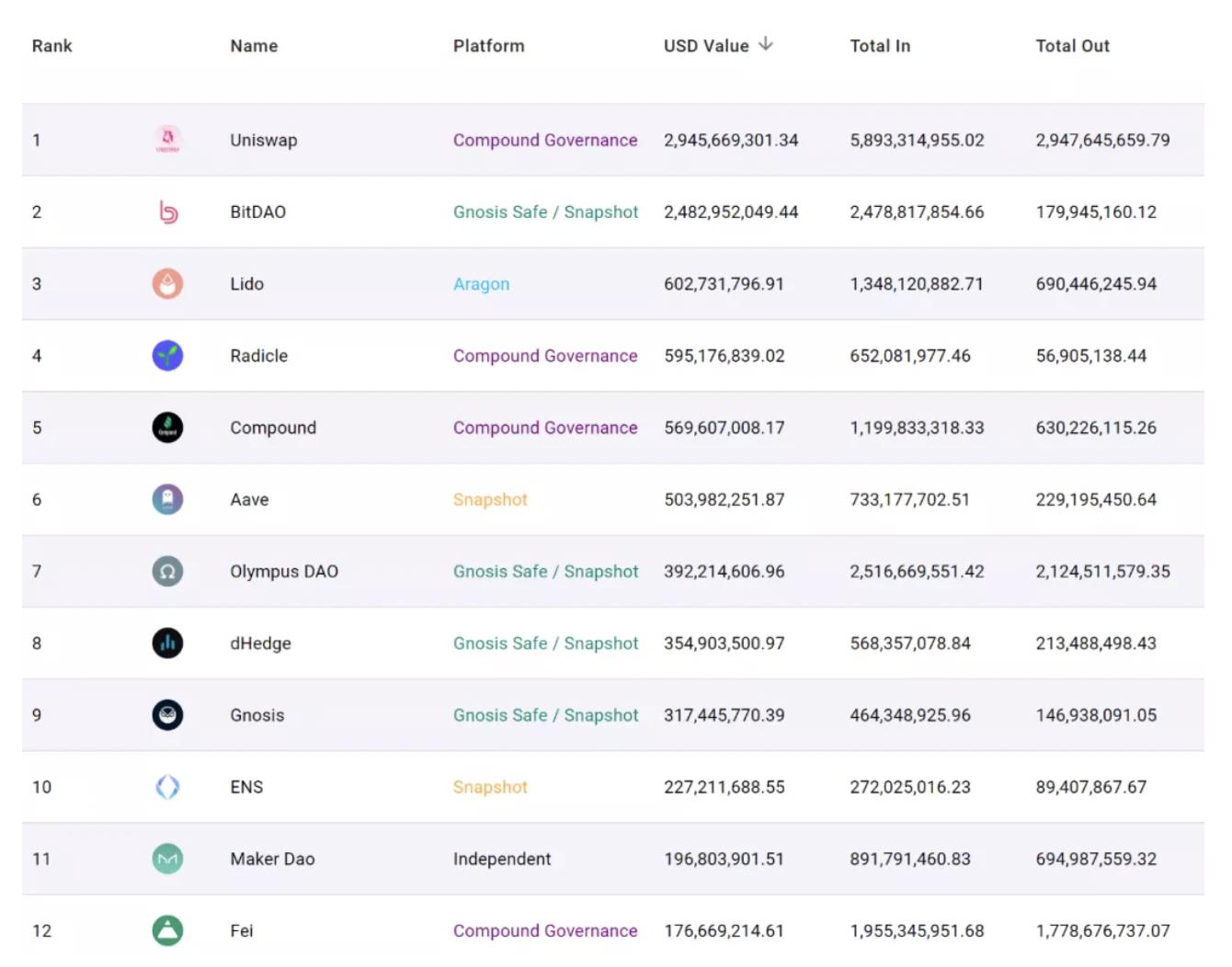Open Gnosis Safe / Snapshot link for BitDAO

coord(545,212)
